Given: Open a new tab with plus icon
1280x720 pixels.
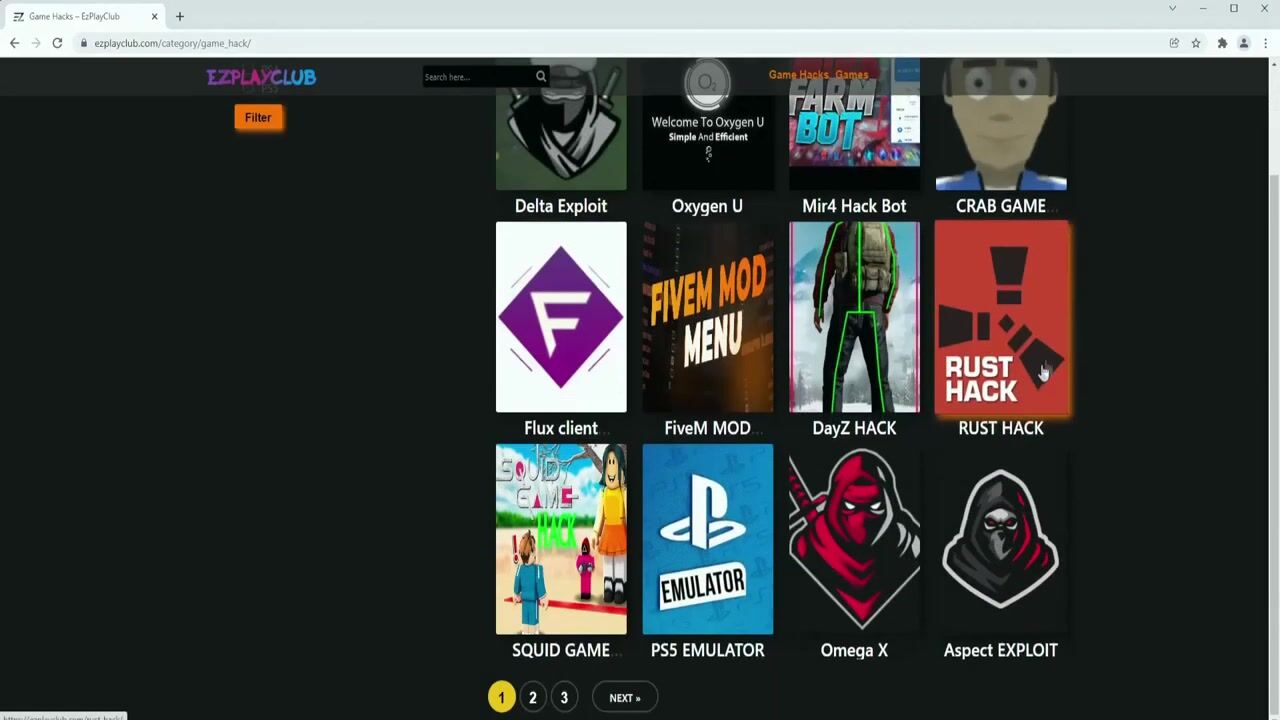Looking at the screenshot, I should click(x=180, y=16).
